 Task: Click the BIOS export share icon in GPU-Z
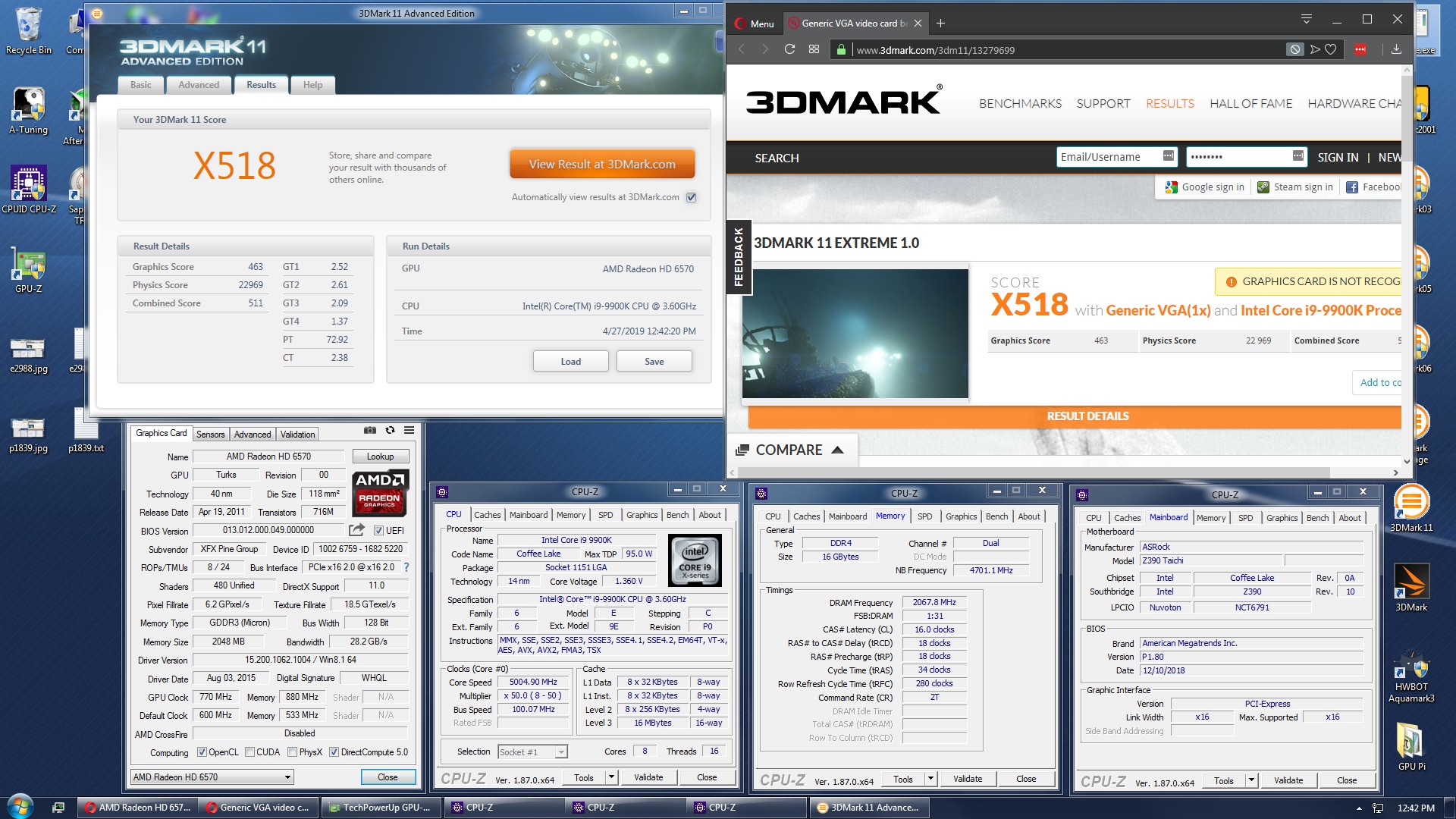click(x=356, y=530)
